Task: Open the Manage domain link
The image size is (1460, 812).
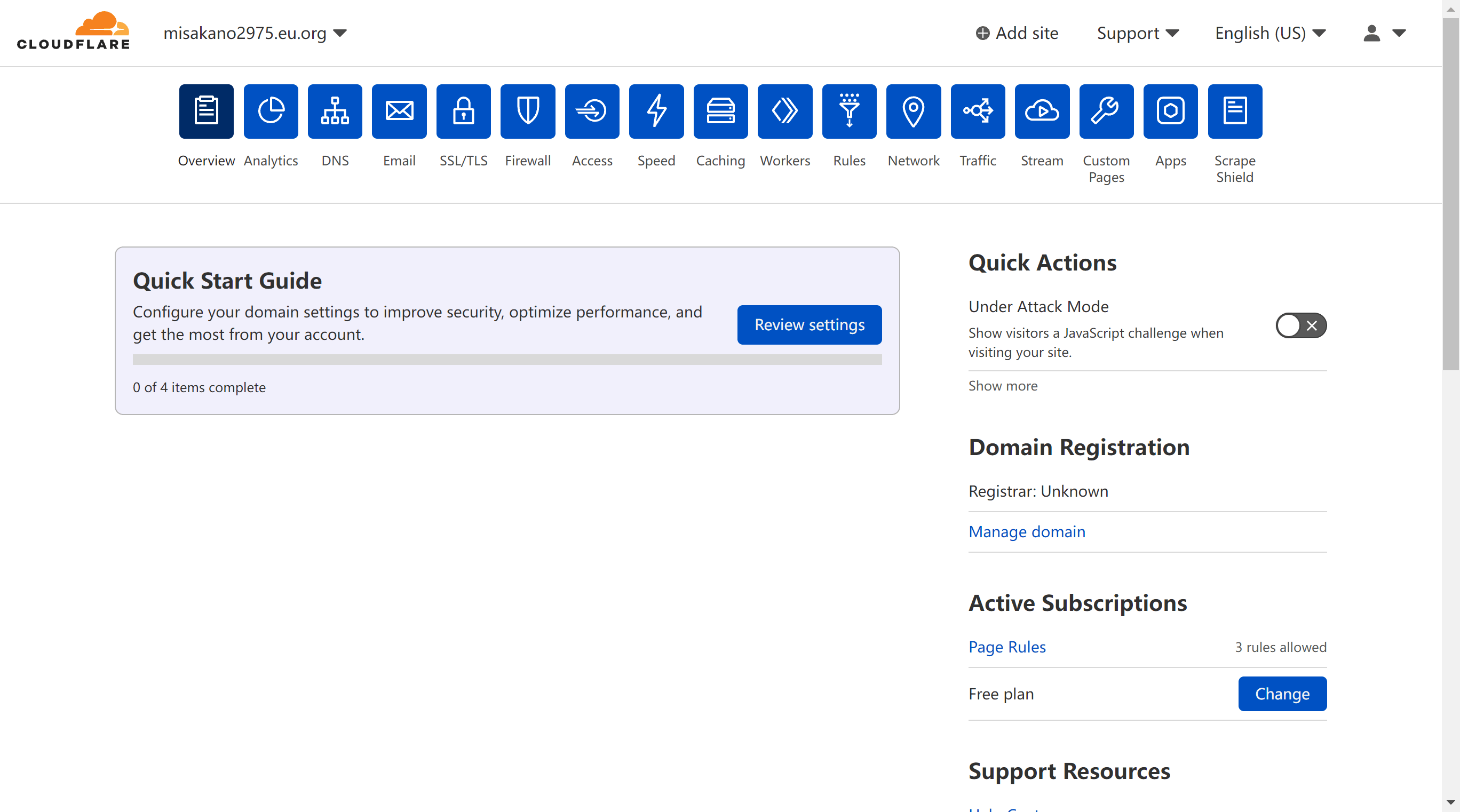Action: (1026, 531)
